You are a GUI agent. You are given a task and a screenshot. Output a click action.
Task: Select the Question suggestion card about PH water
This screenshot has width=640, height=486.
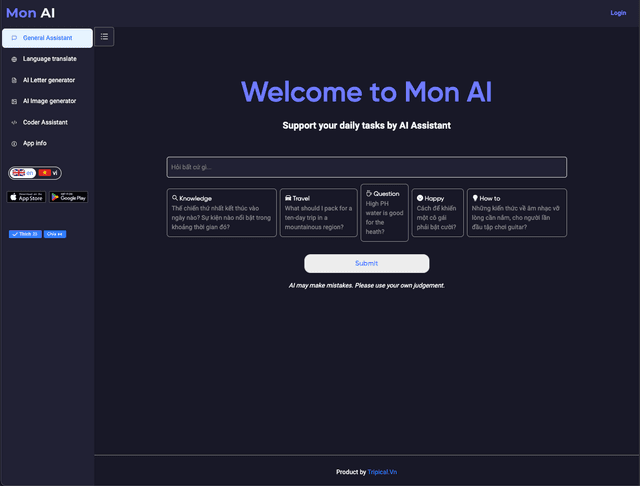click(x=384, y=213)
